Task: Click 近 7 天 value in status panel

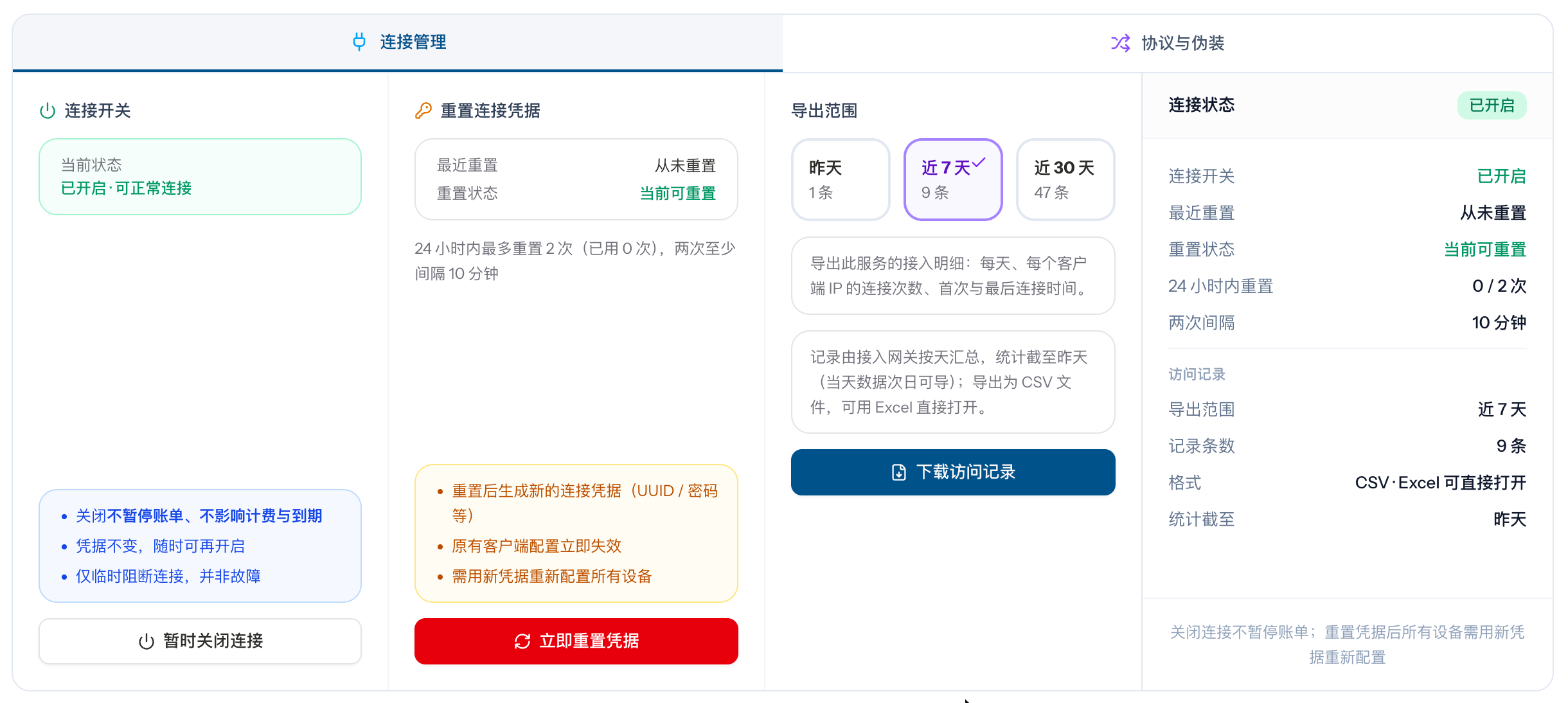Action: click(1502, 410)
